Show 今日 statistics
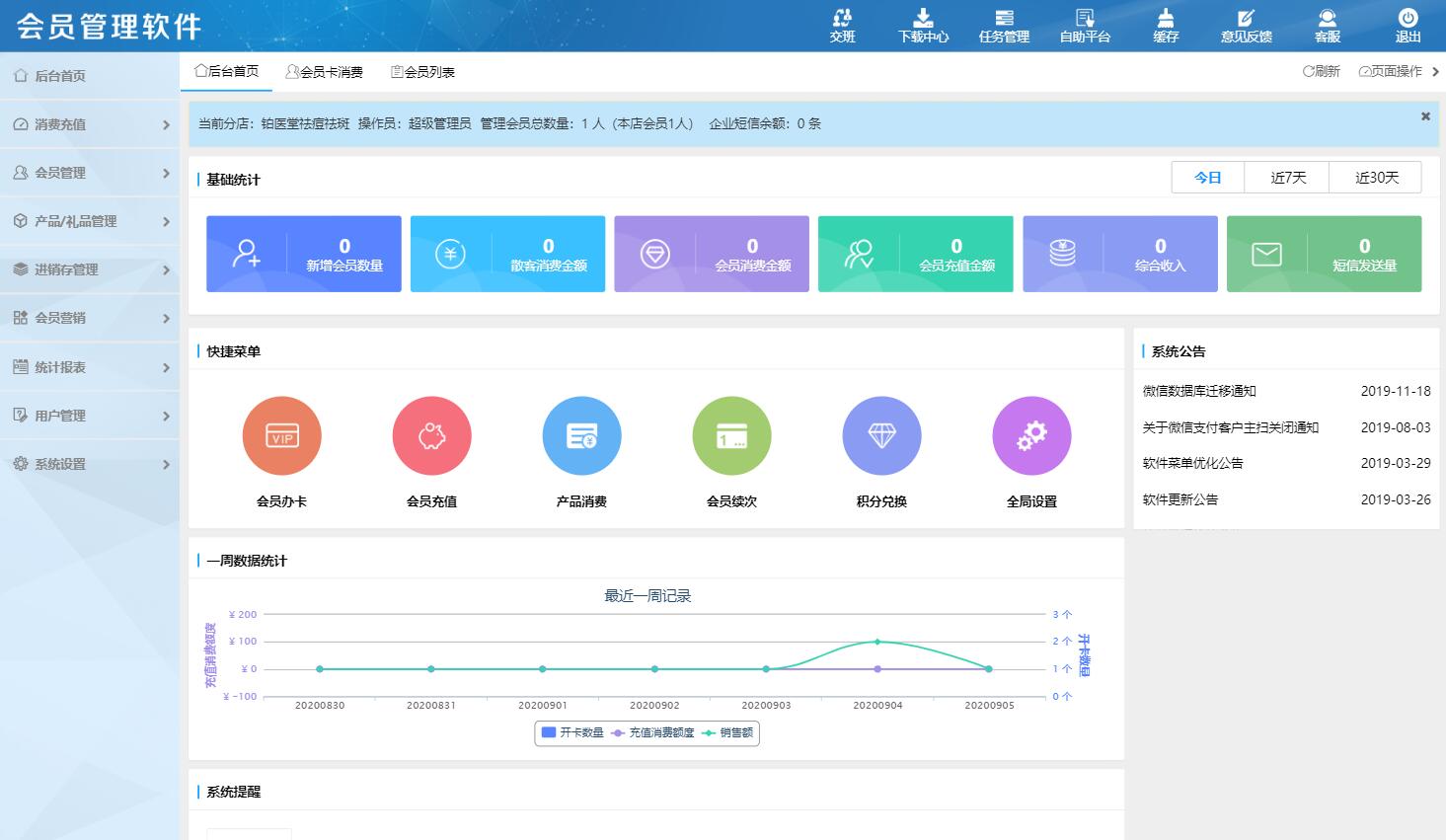 pyautogui.click(x=1208, y=178)
